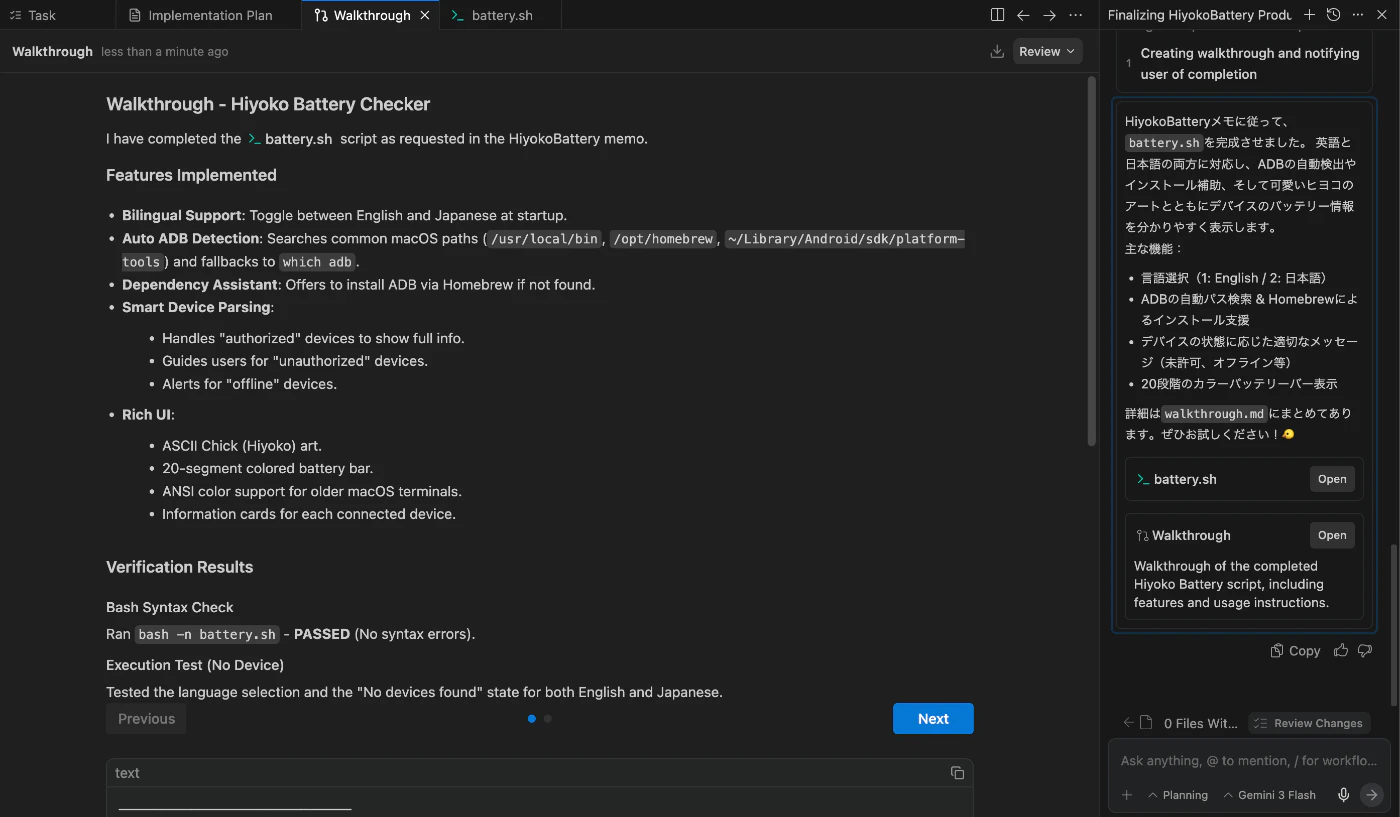Screen dimensions: 1400x817
Task: Click the 20-segment colored battery bar bullet
Action: (267, 468)
